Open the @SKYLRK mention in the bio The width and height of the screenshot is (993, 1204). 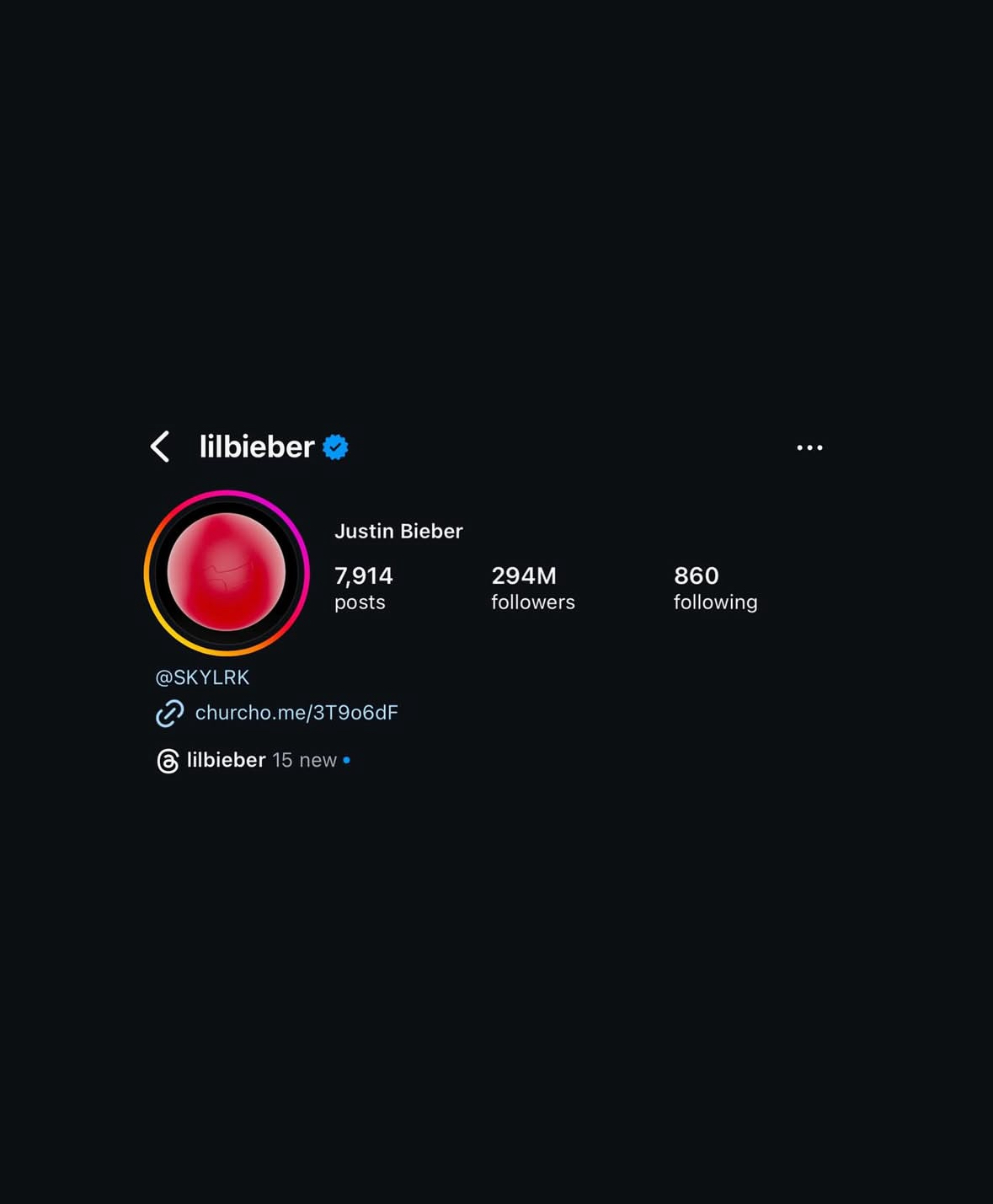click(x=203, y=677)
